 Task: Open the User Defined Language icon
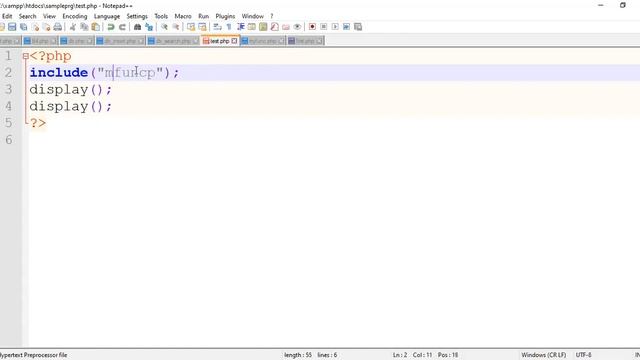pyautogui.click(x=252, y=27)
